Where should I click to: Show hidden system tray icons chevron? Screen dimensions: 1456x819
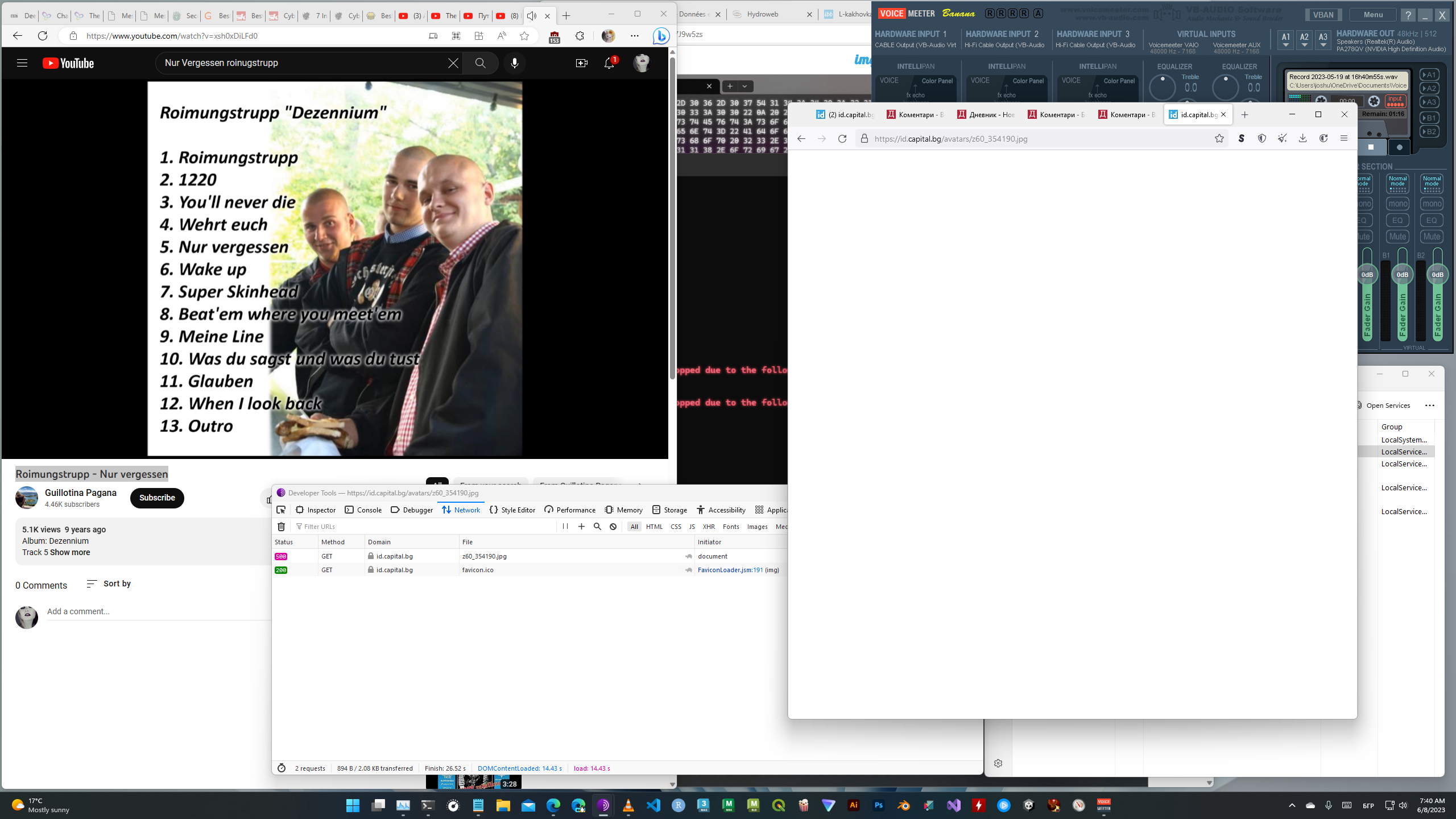pyautogui.click(x=1292, y=805)
